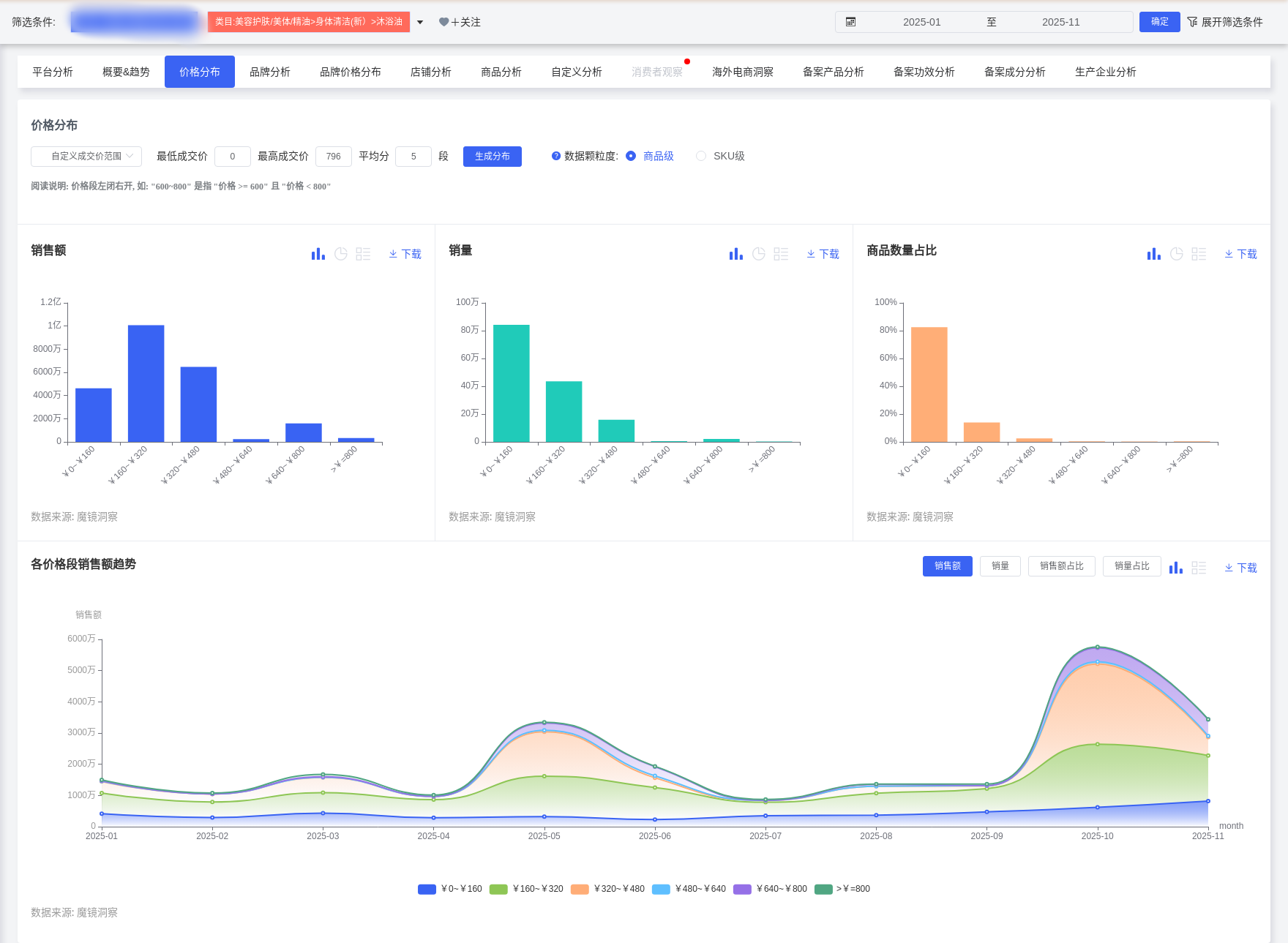Viewport: 1288px width, 943px height.
Task: Show 商品数量占比 as table list view
Action: coord(1199,254)
